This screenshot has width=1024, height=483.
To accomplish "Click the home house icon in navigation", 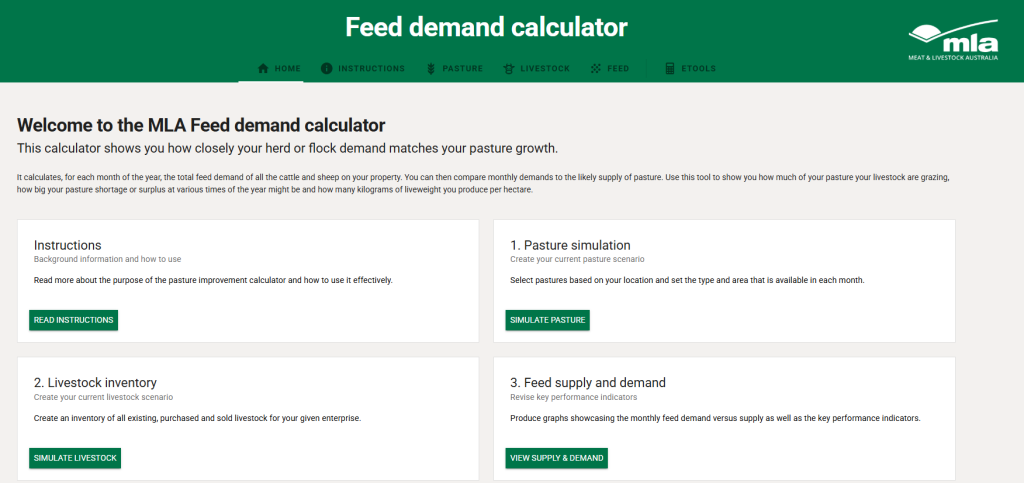I will click(263, 69).
